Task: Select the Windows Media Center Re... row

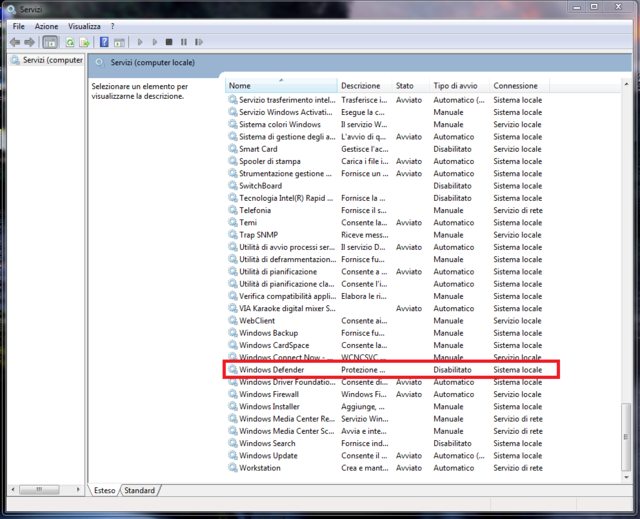Action: pos(385,419)
